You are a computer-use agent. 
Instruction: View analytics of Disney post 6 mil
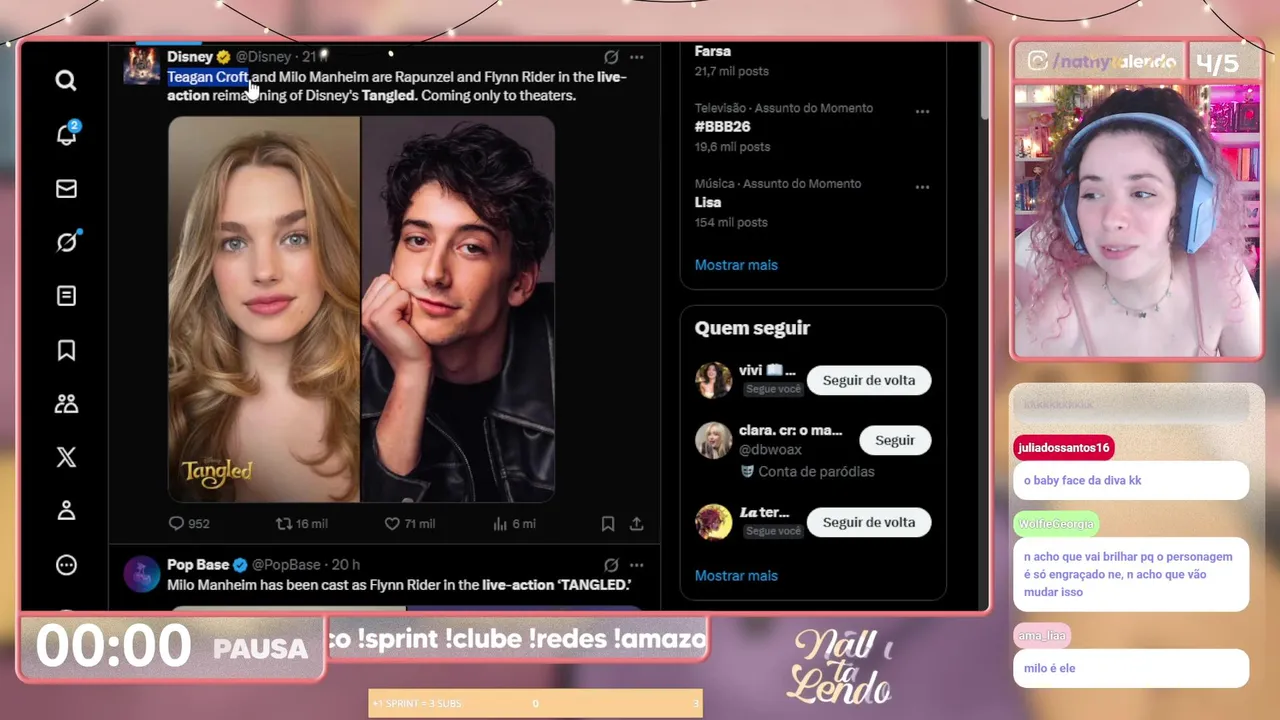(x=515, y=523)
